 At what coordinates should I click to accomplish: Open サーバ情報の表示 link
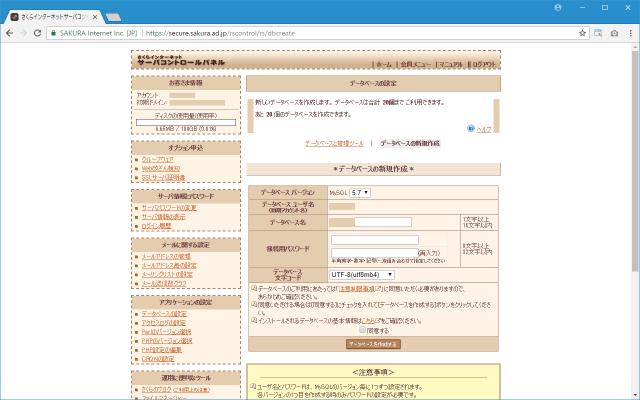coord(163,217)
